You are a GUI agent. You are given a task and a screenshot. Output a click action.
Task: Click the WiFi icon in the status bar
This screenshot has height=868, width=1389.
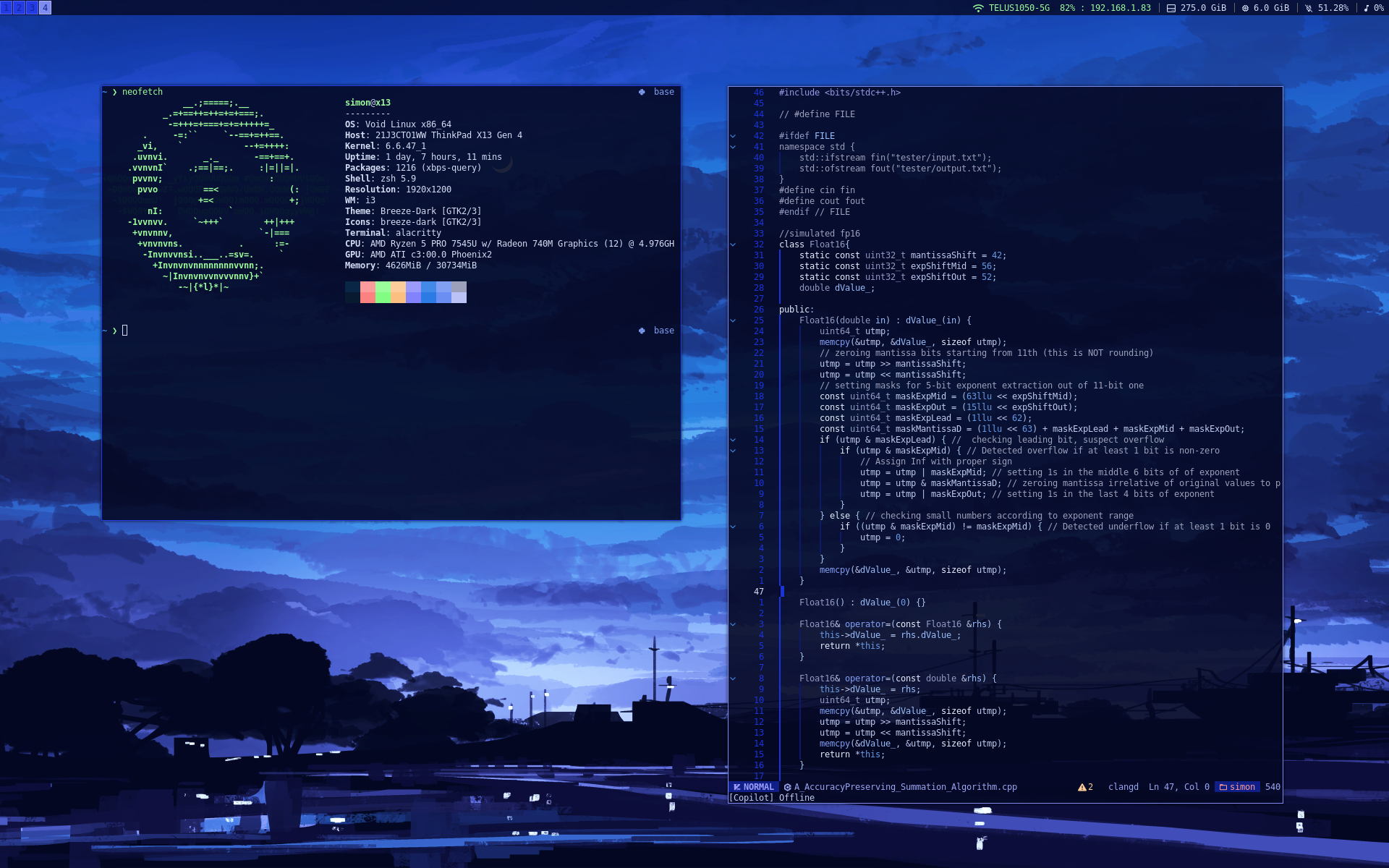(x=977, y=8)
